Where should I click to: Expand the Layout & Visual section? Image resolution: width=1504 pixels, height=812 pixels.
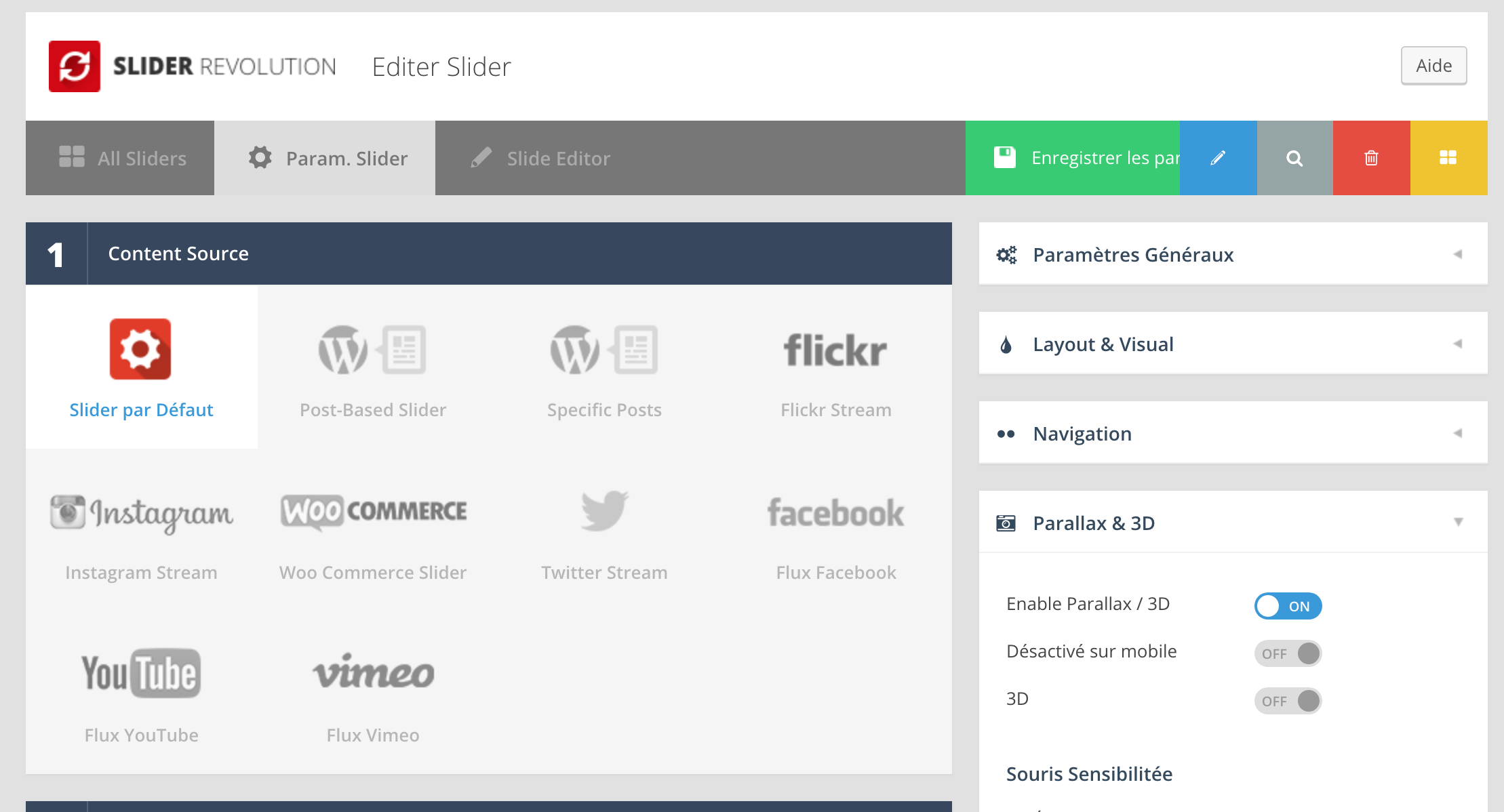pos(1233,344)
